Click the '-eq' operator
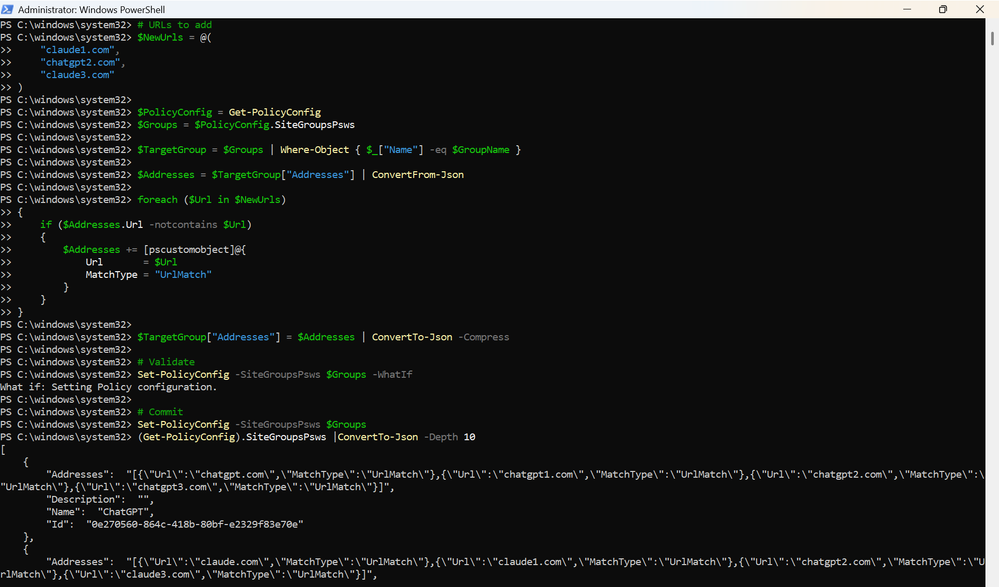The height and width of the screenshot is (587, 999). tap(438, 150)
